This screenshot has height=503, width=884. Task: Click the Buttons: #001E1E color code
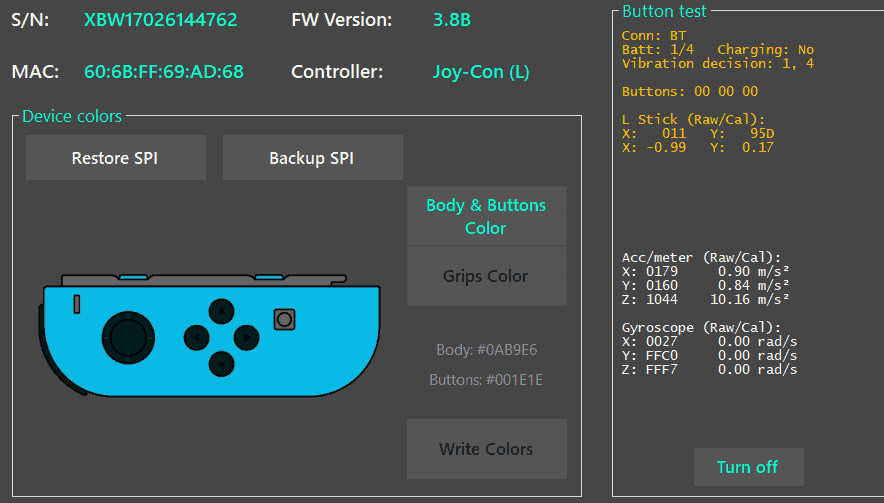(486, 380)
